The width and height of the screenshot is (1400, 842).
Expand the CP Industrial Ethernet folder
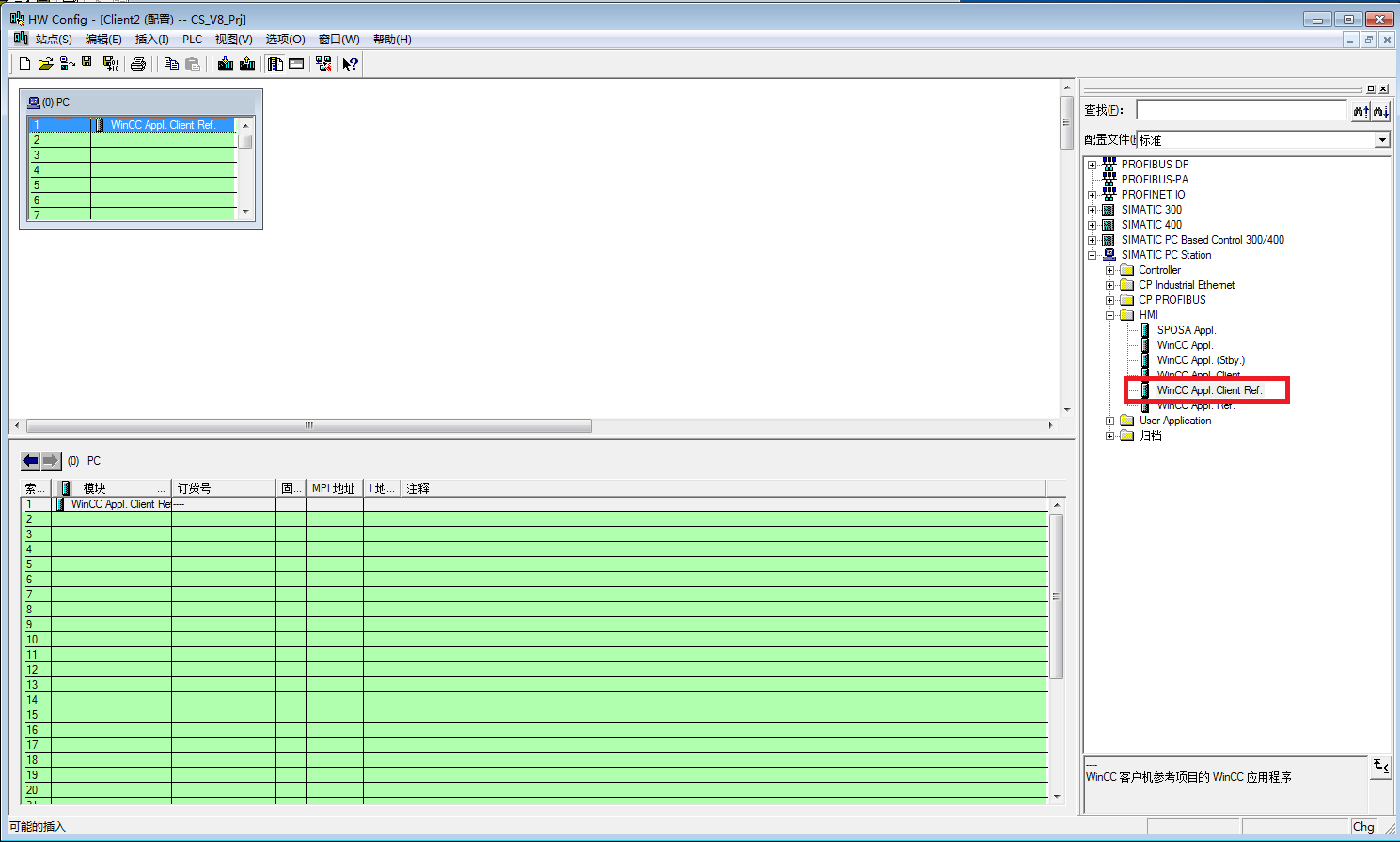(x=1110, y=285)
